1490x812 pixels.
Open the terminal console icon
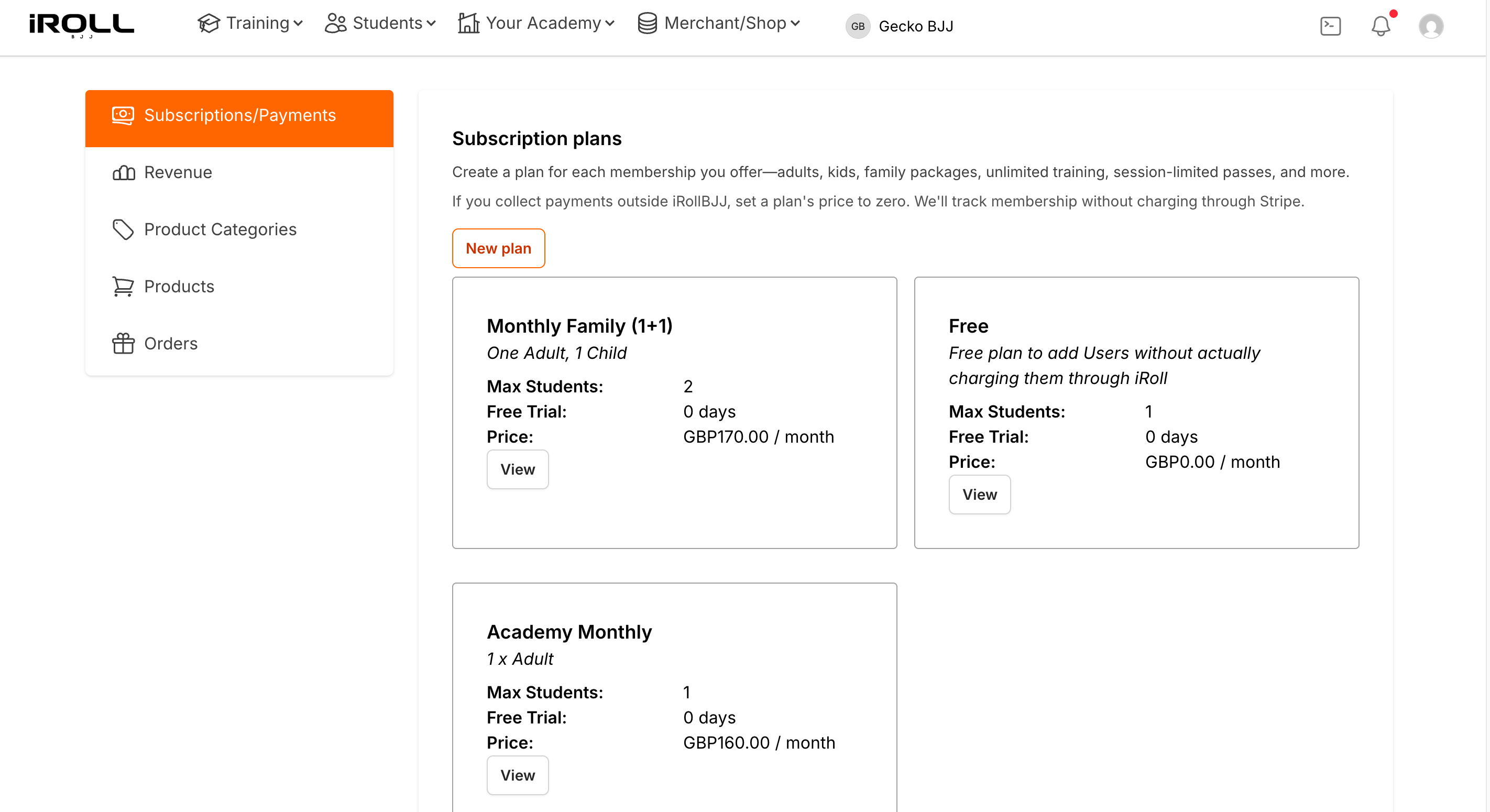coord(1330,26)
